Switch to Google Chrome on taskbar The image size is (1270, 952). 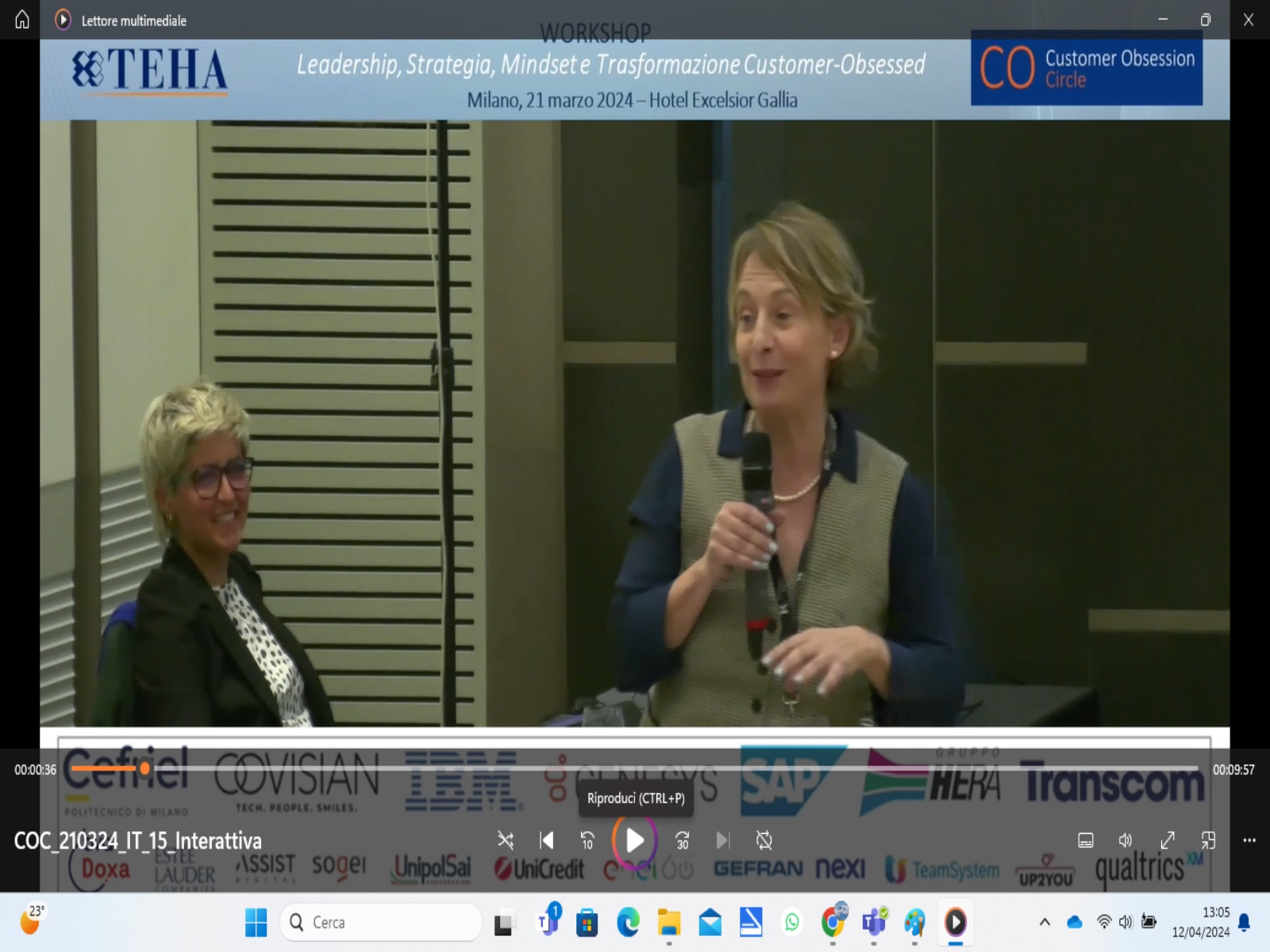click(x=833, y=922)
